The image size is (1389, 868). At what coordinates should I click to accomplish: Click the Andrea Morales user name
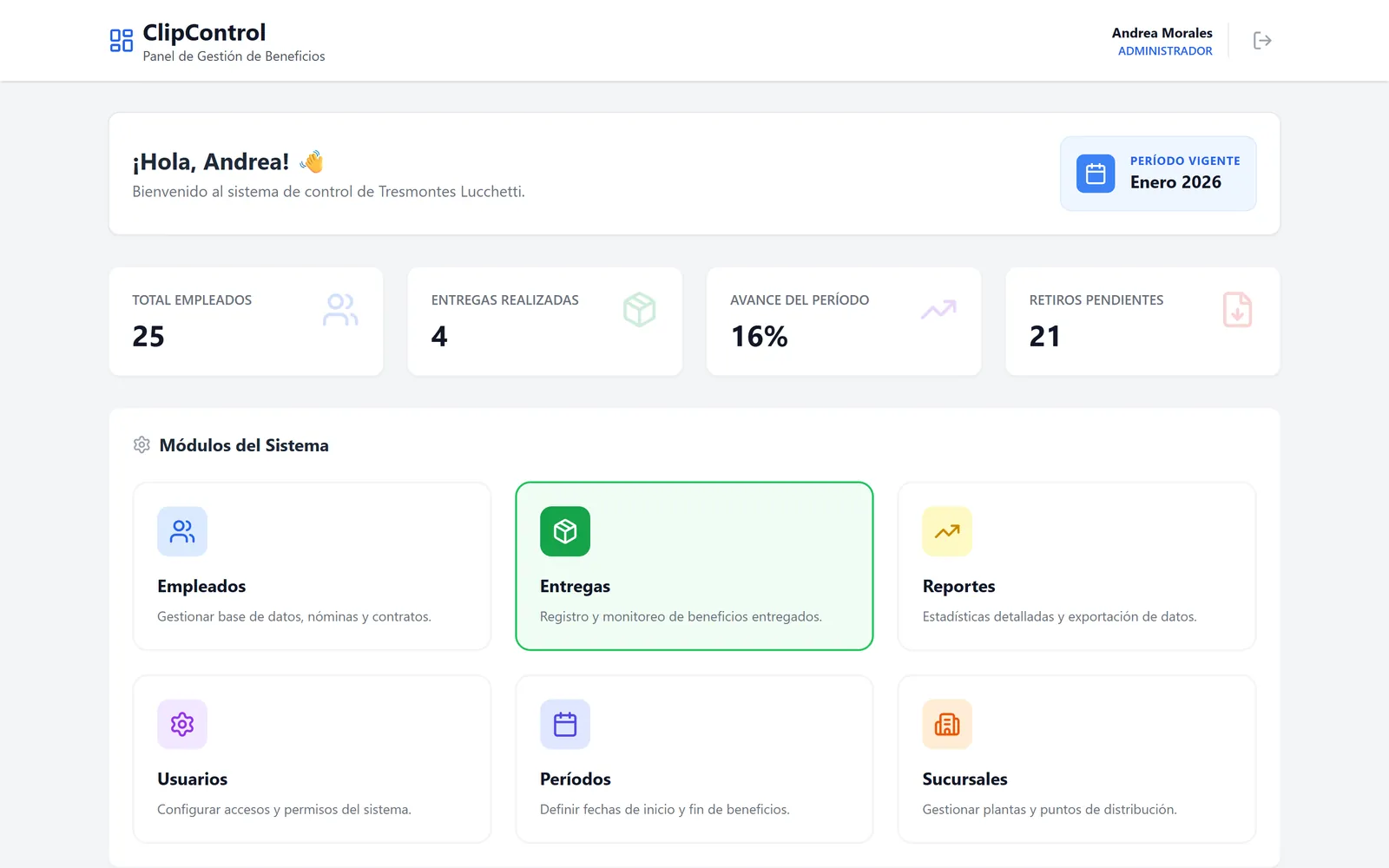1162,33
